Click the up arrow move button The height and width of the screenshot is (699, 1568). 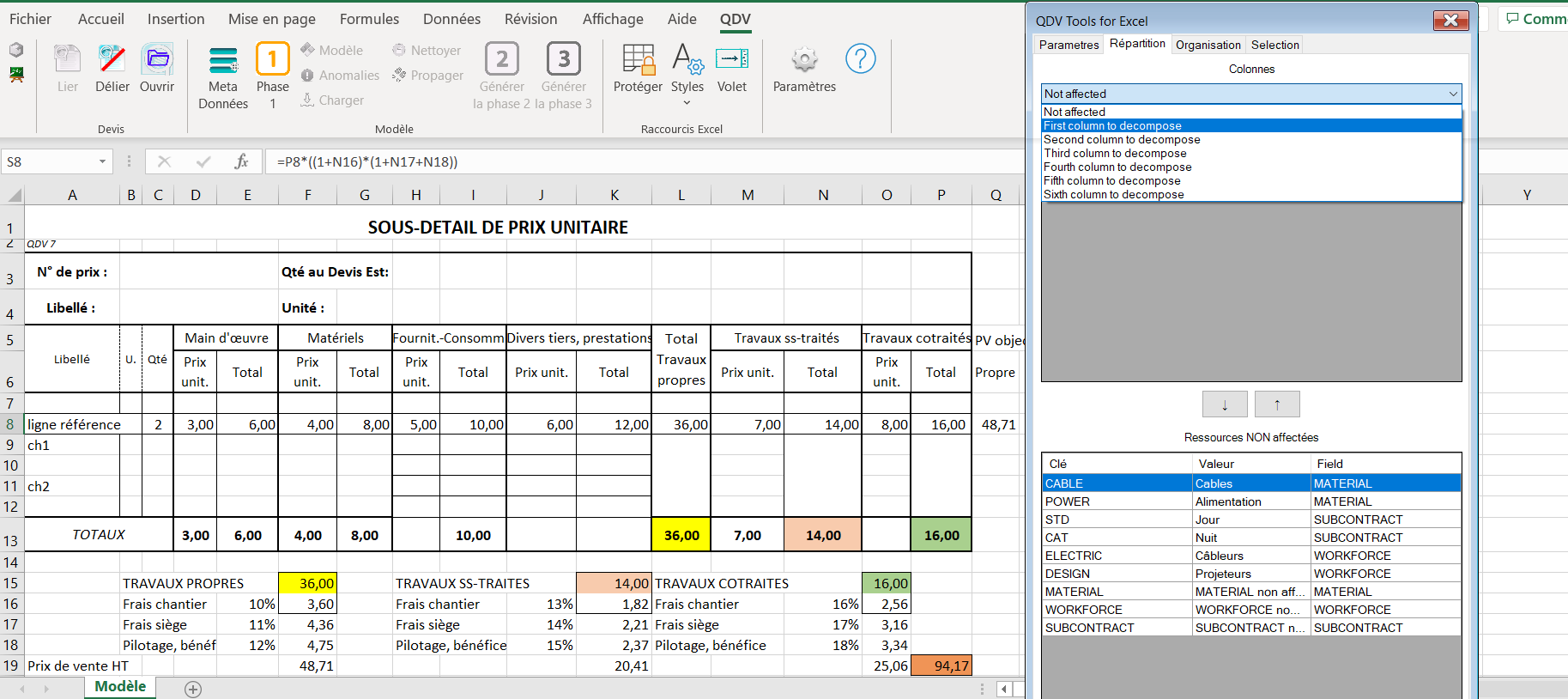(1277, 404)
